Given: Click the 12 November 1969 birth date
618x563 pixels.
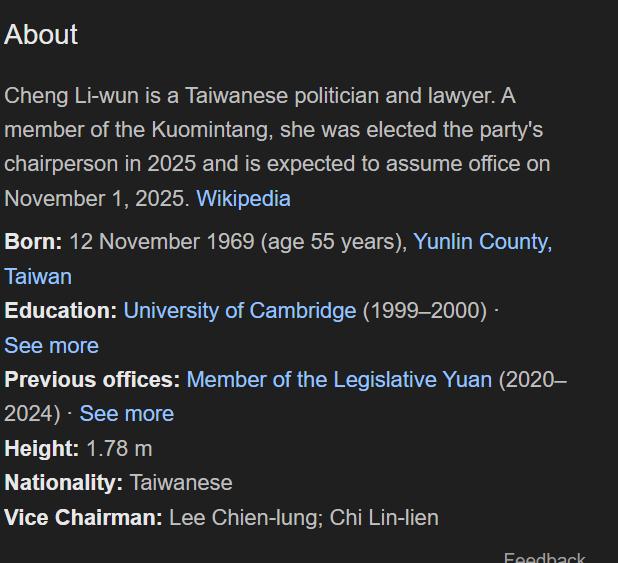Looking at the screenshot, I should 162,242.
